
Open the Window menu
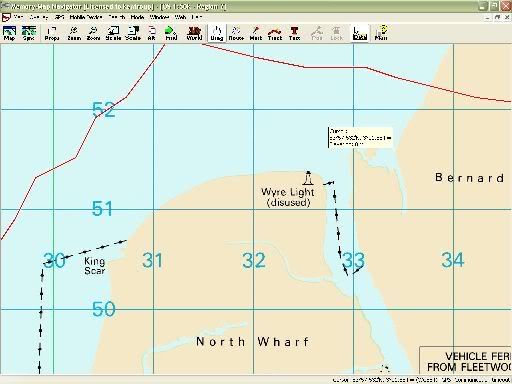[159, 17]
